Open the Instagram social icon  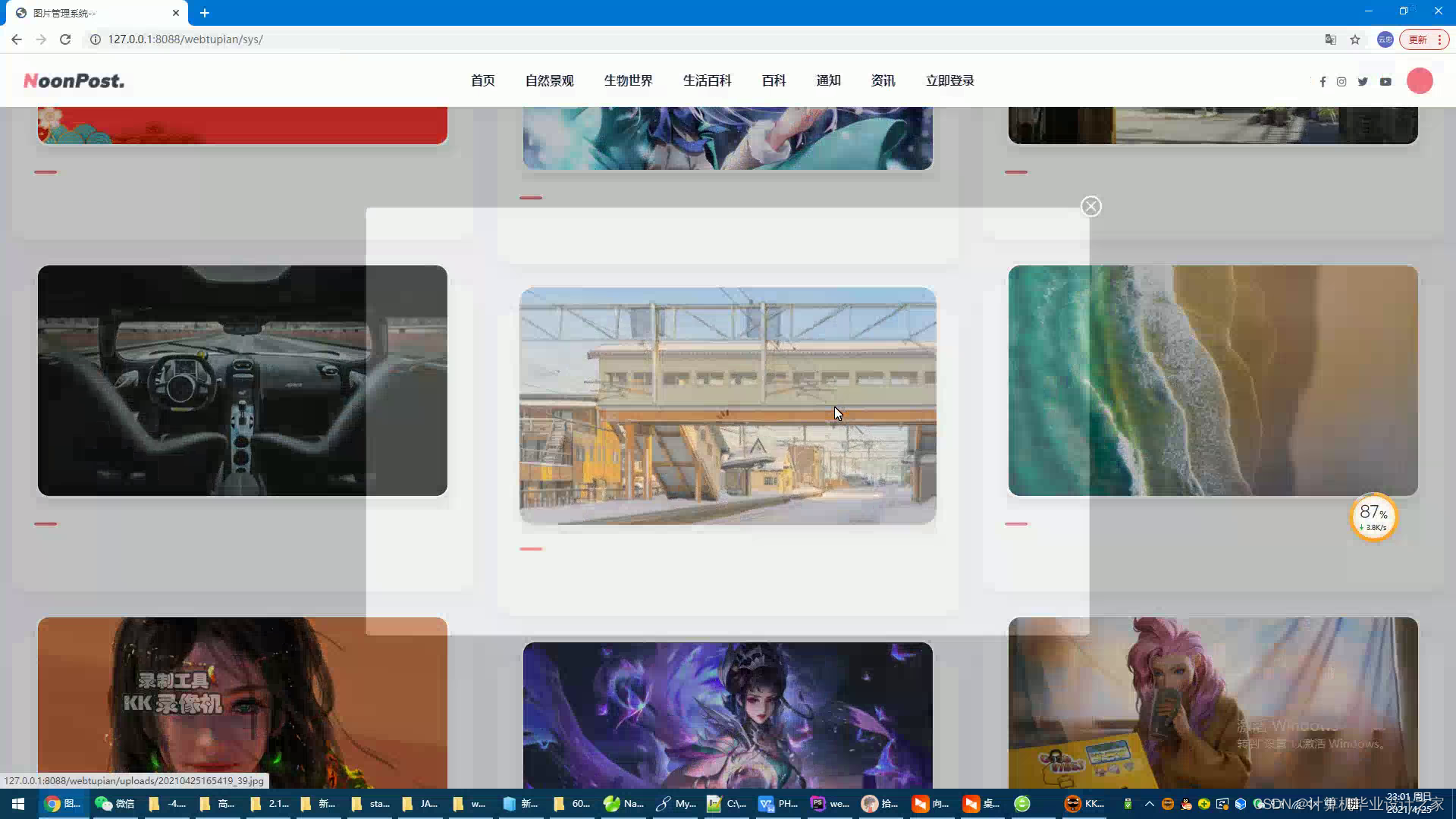pyautogui.click(x=1341, y=82)
